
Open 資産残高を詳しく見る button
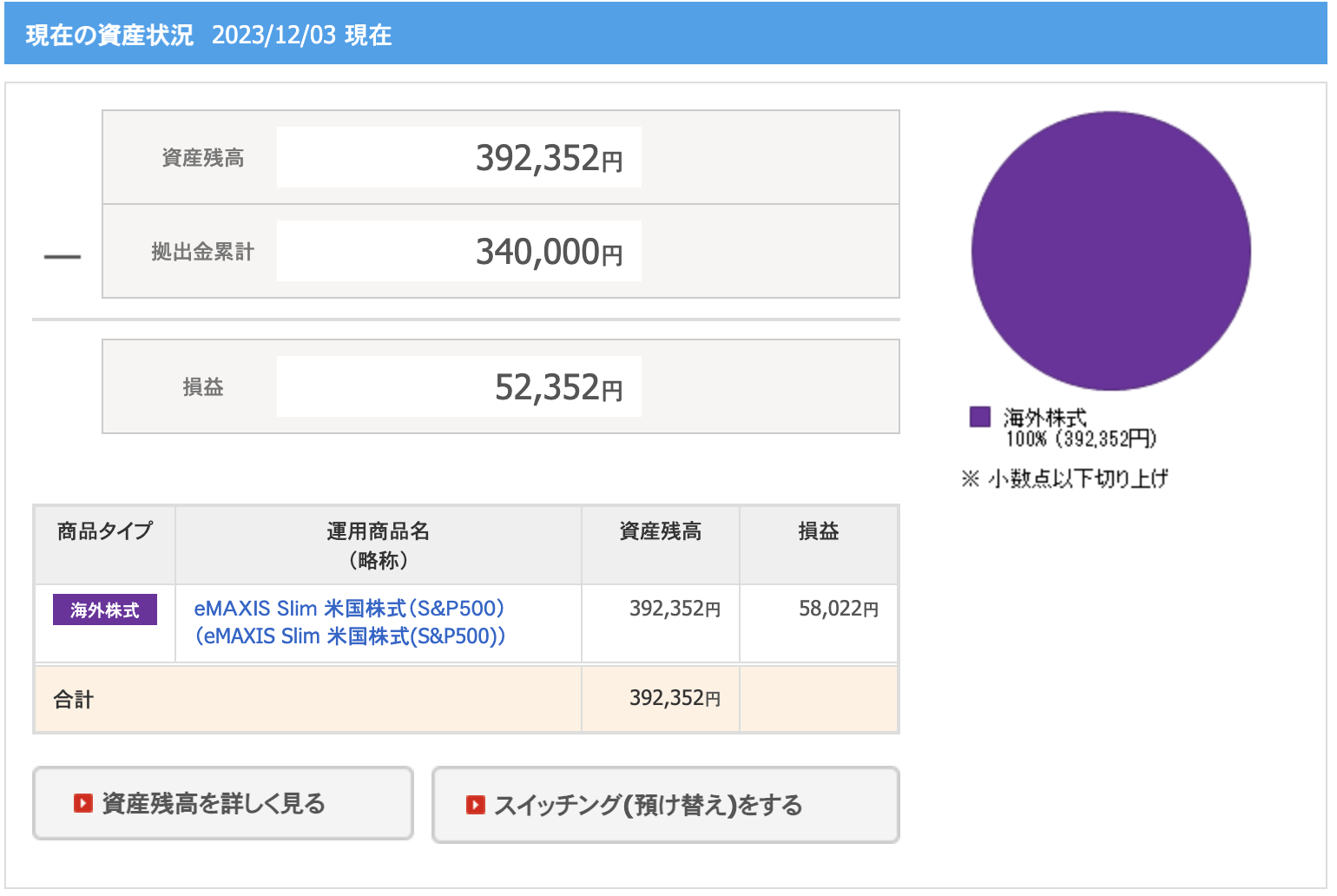[222, 803]
